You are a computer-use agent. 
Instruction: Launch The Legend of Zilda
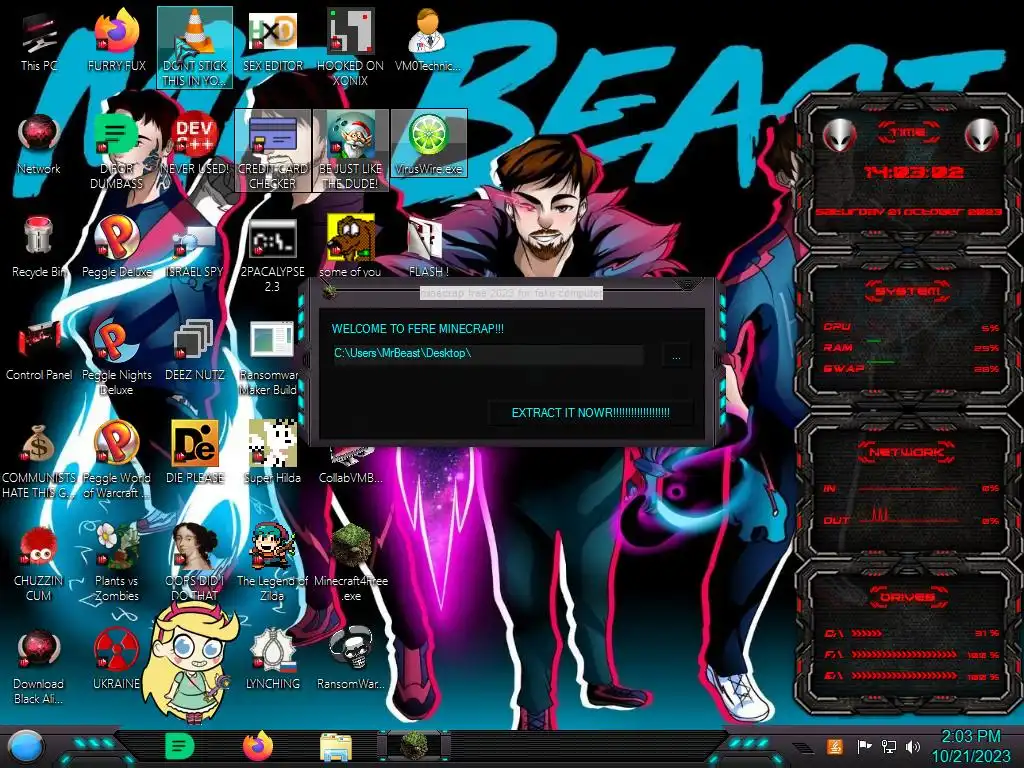coord(272,563)
